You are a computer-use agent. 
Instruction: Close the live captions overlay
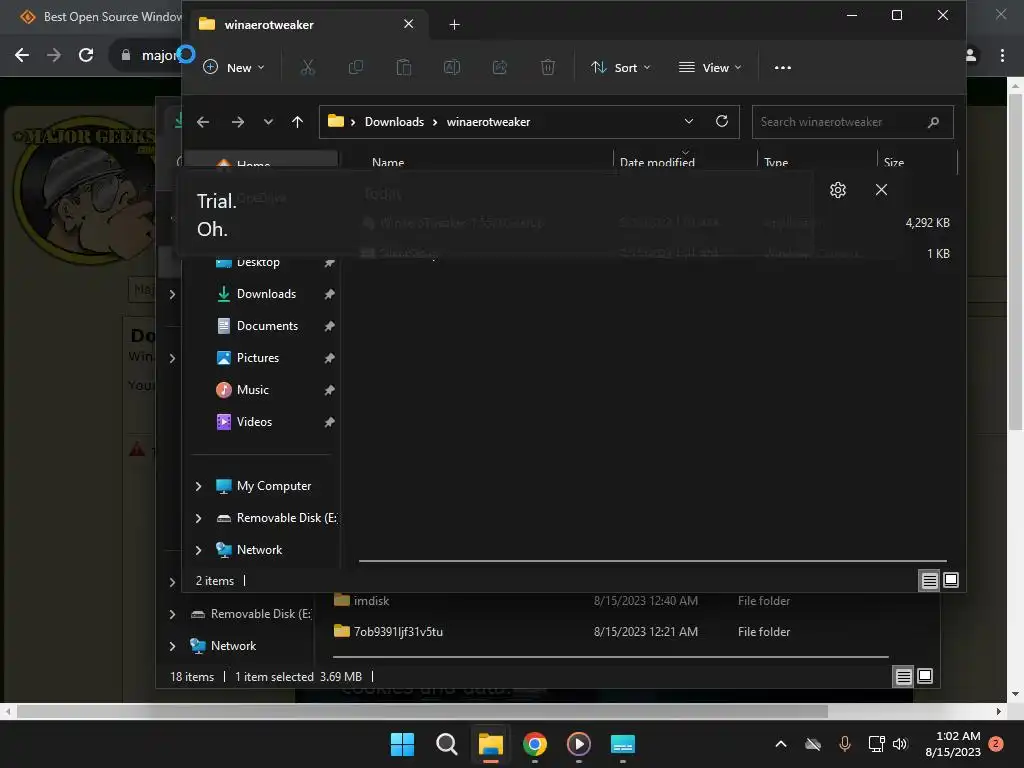pyautogui.click(x=881, y=189)
